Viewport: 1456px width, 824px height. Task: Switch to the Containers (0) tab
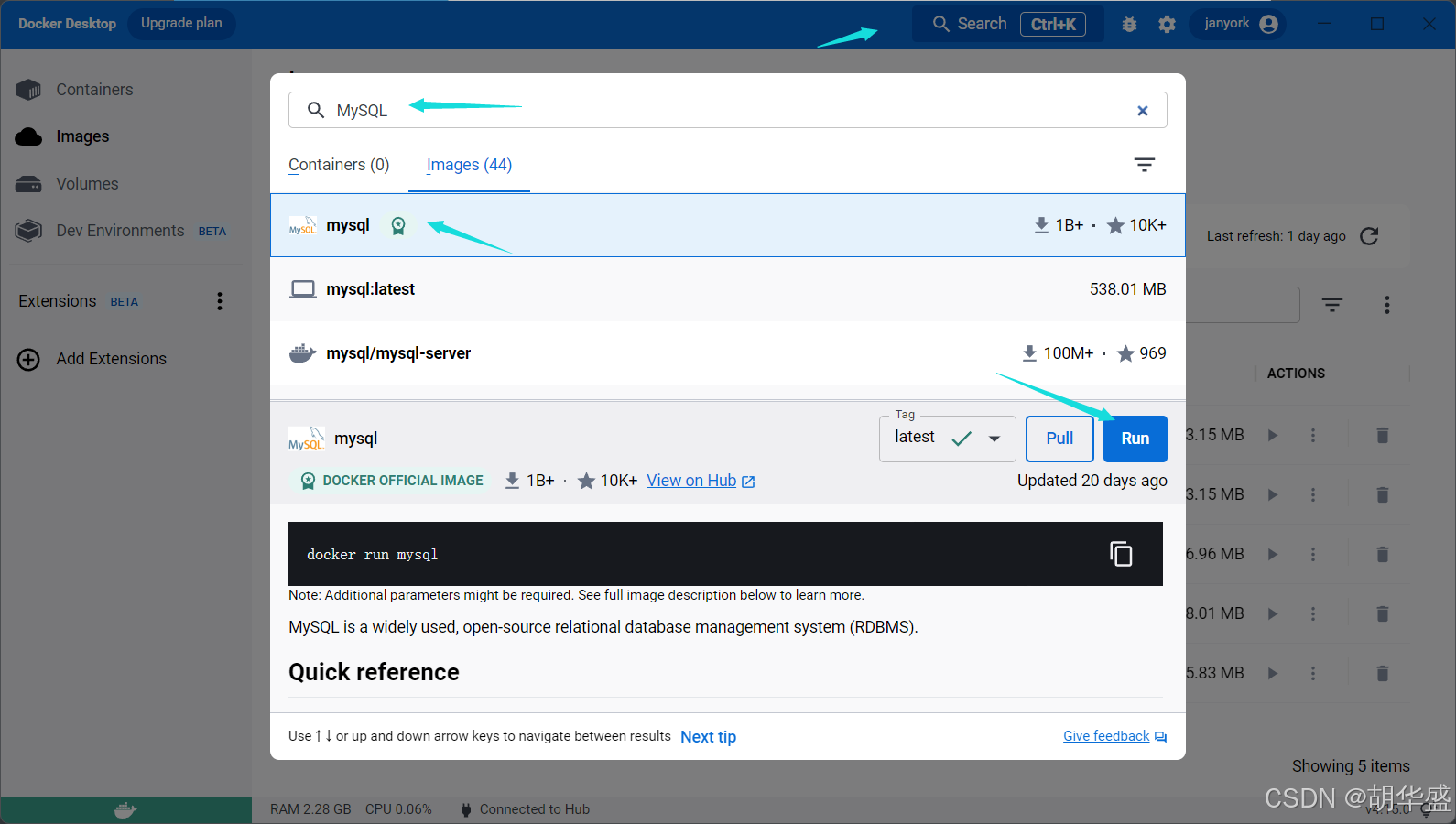[339, 165]
